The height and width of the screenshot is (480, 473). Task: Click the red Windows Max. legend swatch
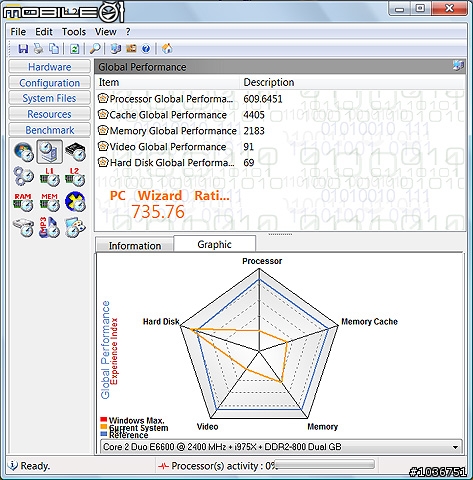(104, 420)
